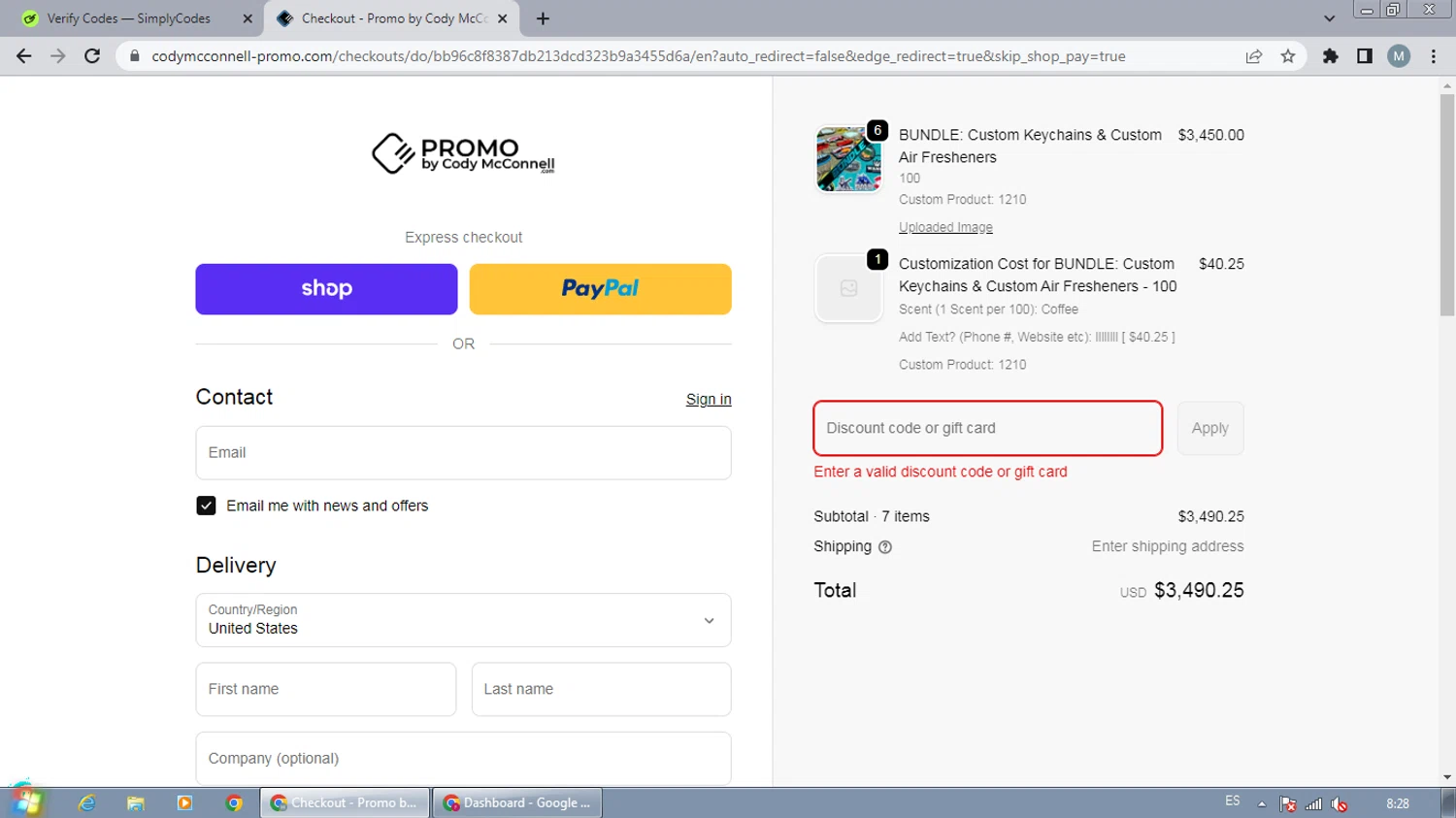Switch to Checkout - Promo taskbar window
The height and width of the screenshot is (818, 1456).
tap(345, 802)
